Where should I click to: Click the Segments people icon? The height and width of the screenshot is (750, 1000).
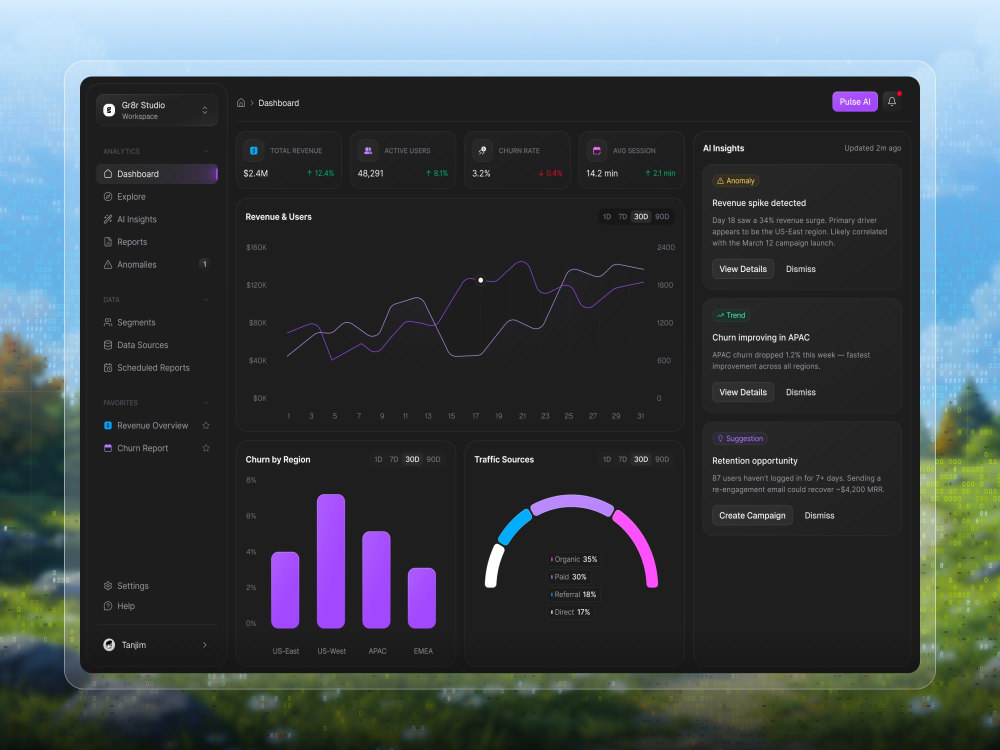click(x=108, y=322)
